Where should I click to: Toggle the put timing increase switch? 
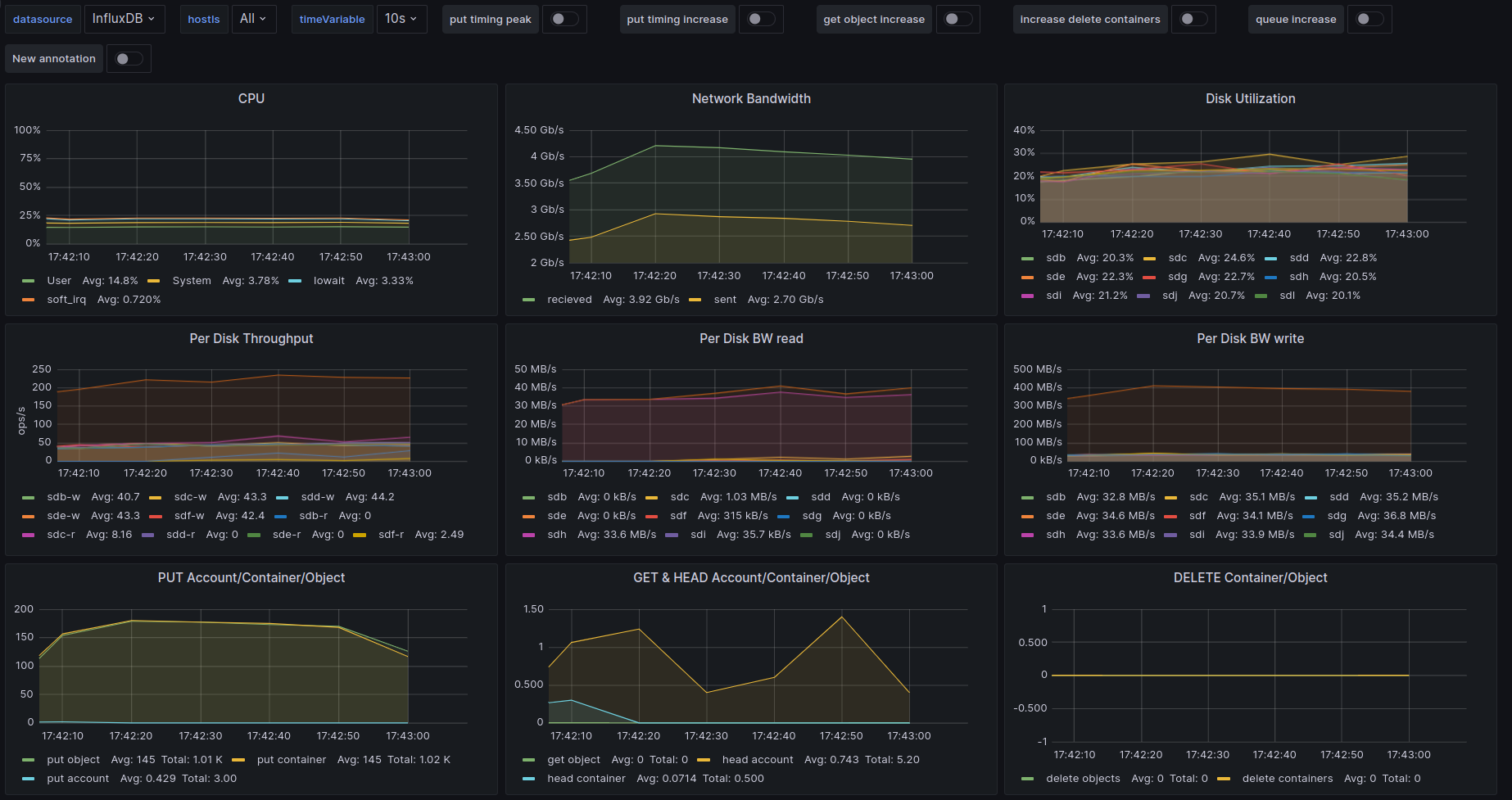click(761, 19)
